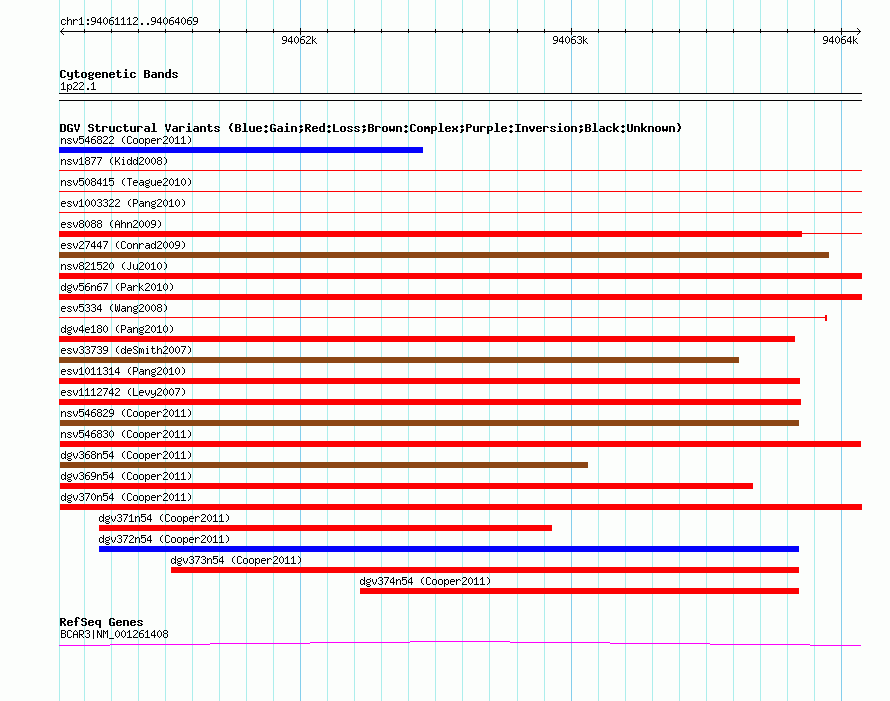Image resolution: width=890 pixels, height=701 pixels.
Task: Click the dgv368n54 brown bar
Action: pos(324,465)
